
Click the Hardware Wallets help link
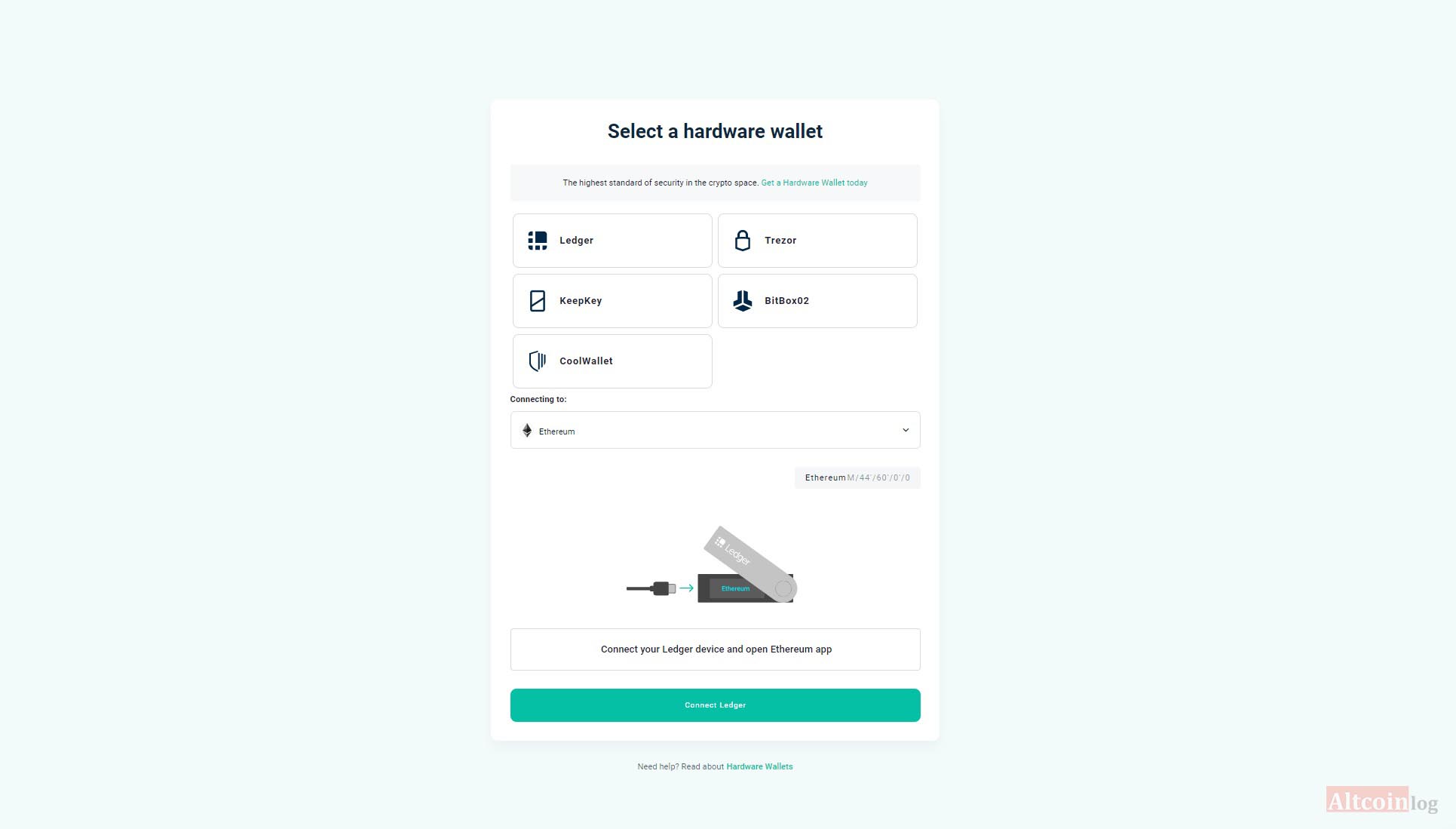(760, 766)
